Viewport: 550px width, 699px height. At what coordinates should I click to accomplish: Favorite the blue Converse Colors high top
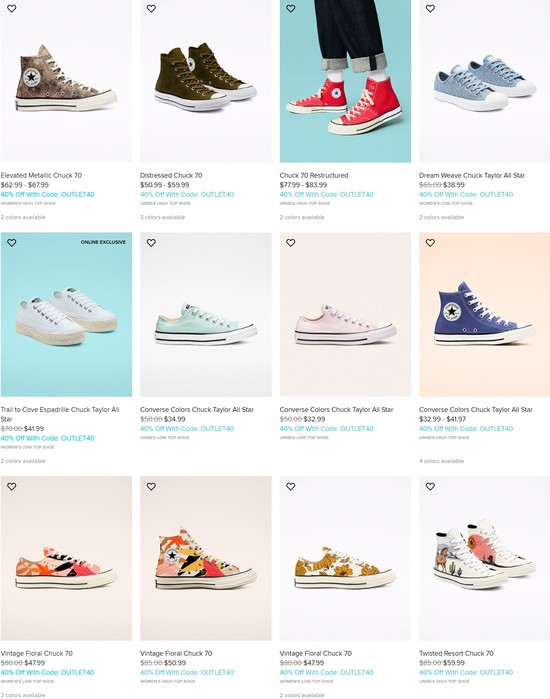coord(430,243)
